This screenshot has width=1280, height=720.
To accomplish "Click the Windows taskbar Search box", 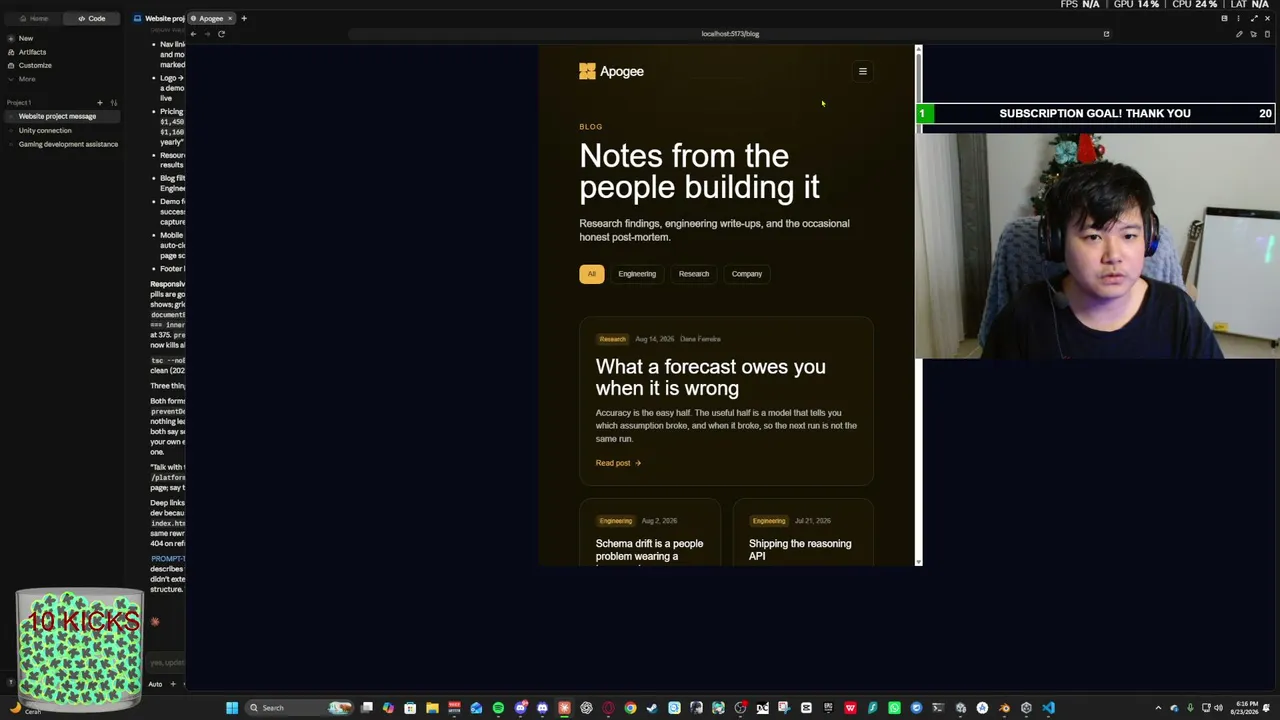I will (300, 708).
